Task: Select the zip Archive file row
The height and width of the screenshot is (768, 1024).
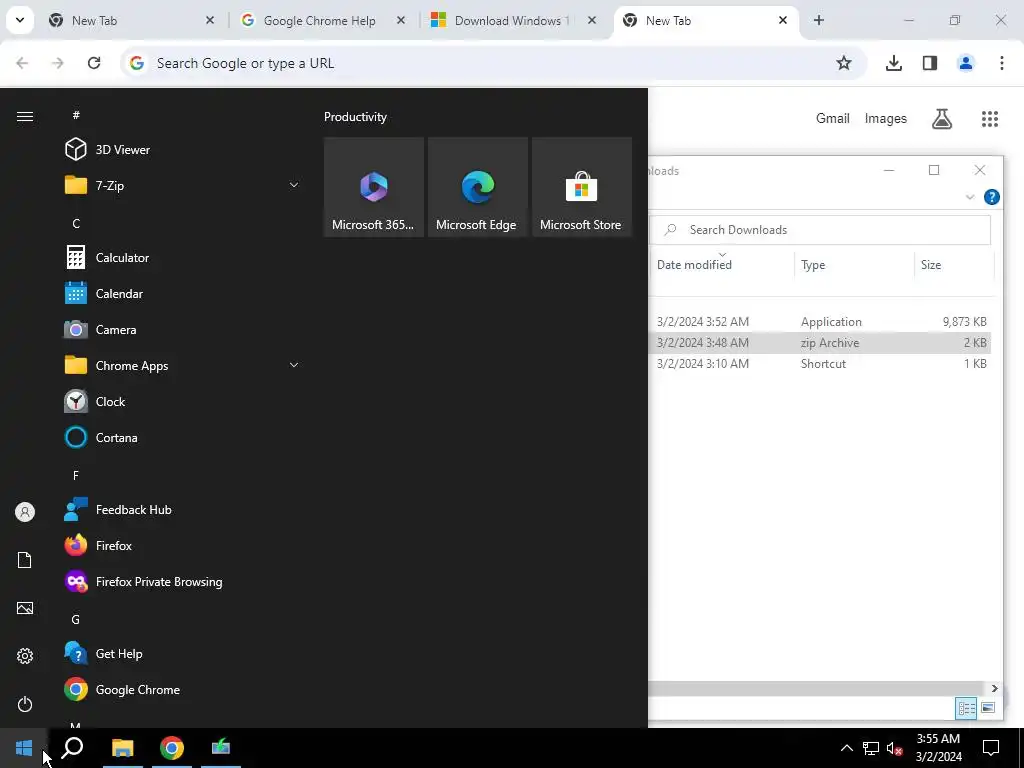Action: [x=820, y=342]
